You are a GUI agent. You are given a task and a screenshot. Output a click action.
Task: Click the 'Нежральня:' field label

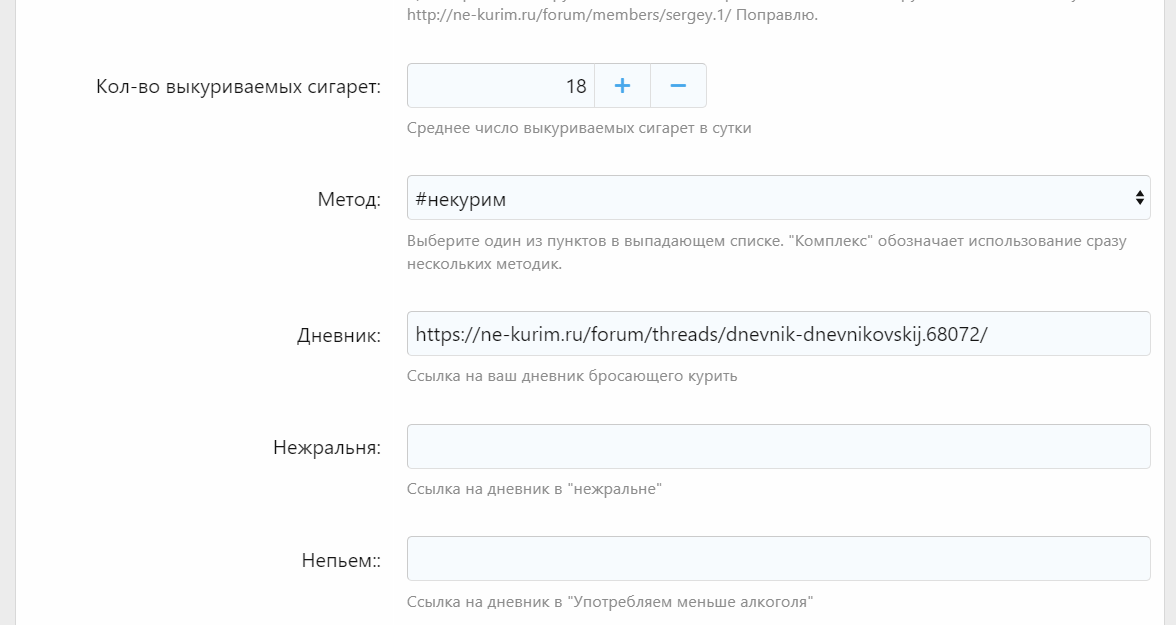[326, 448]
